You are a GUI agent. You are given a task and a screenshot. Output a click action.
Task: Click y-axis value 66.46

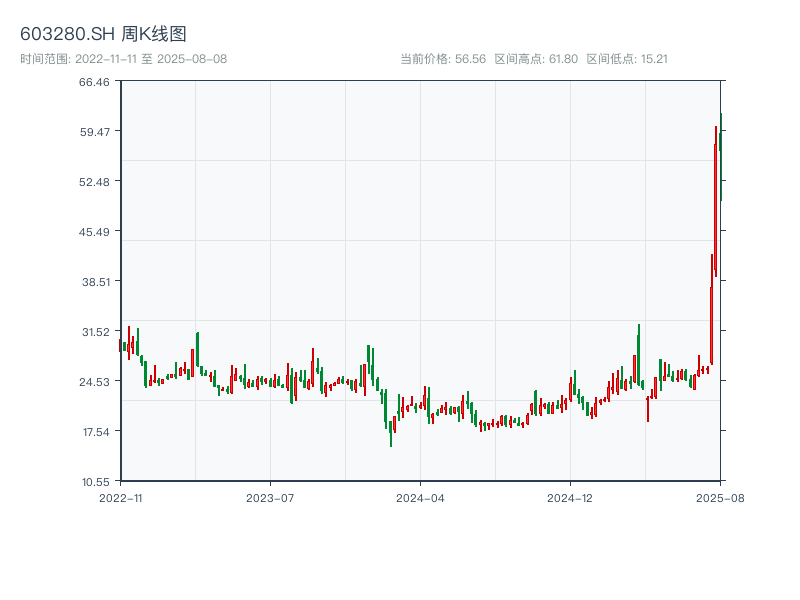click(94, 82)
